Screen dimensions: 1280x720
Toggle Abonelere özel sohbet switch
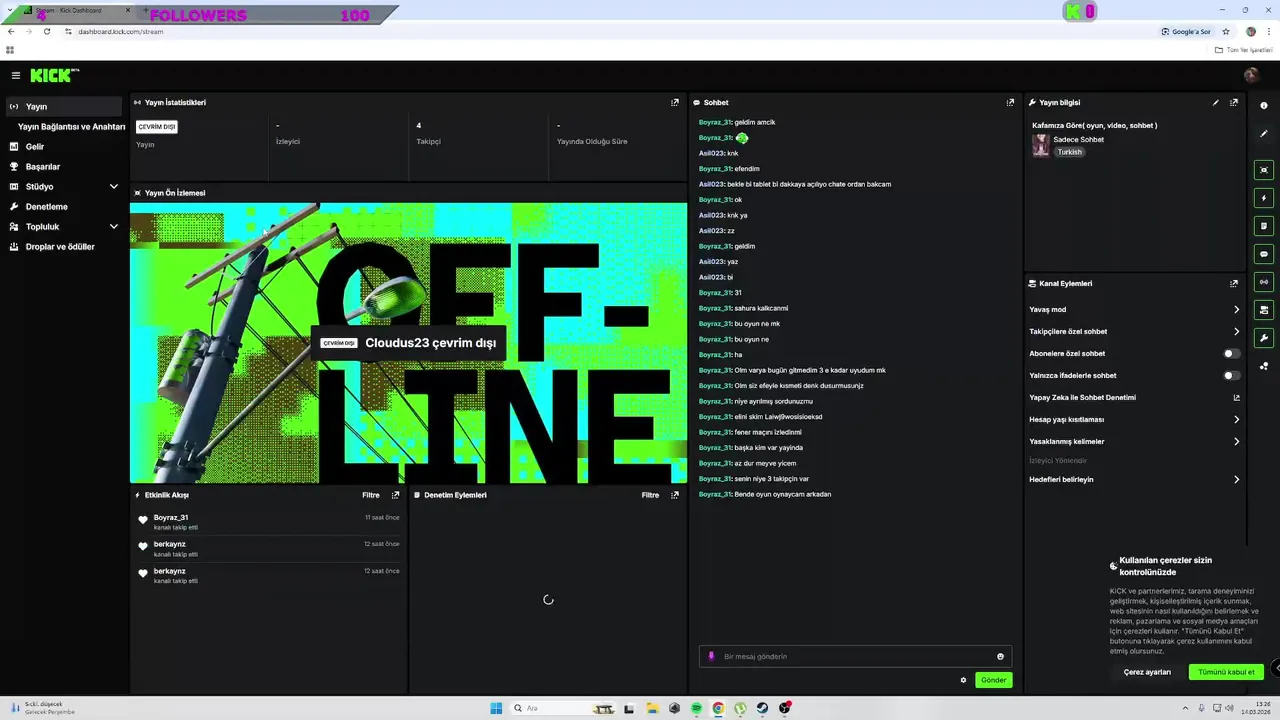tap(1232, 354)
